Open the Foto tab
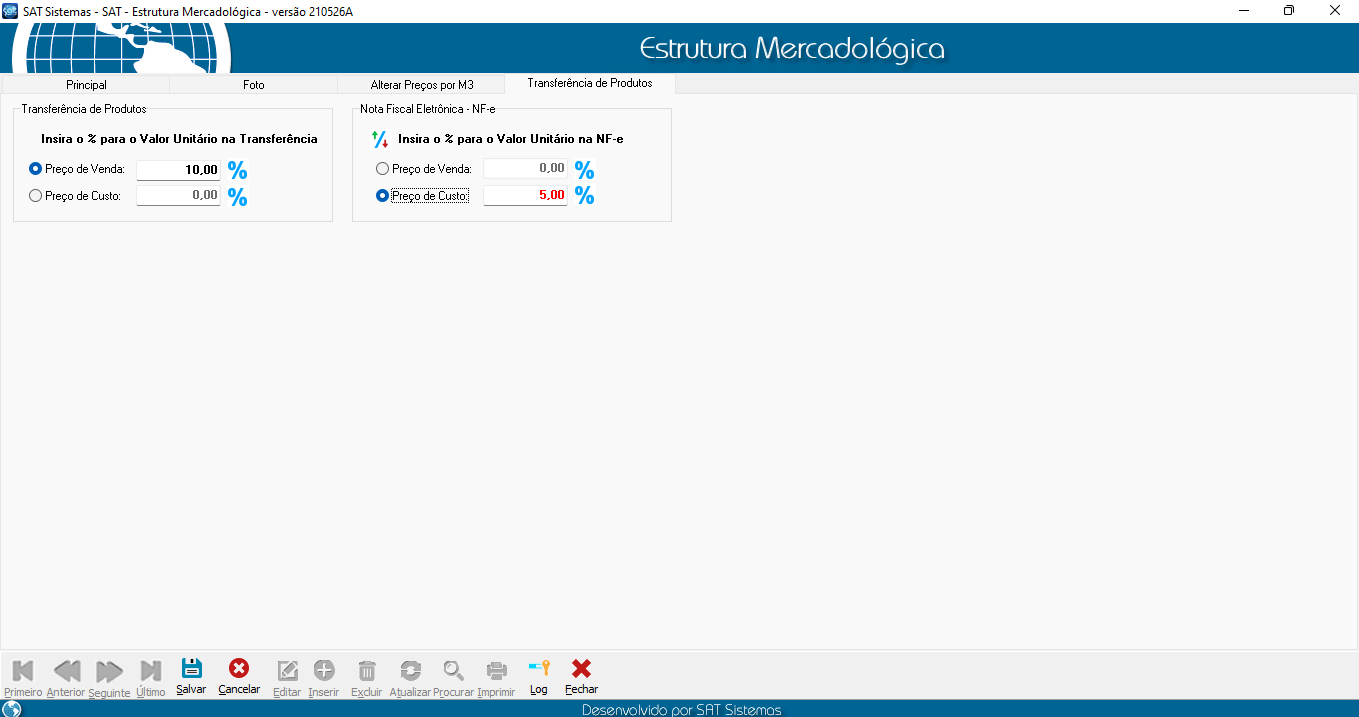Screen dimensions: 1359x717 (x=254, y=85)
